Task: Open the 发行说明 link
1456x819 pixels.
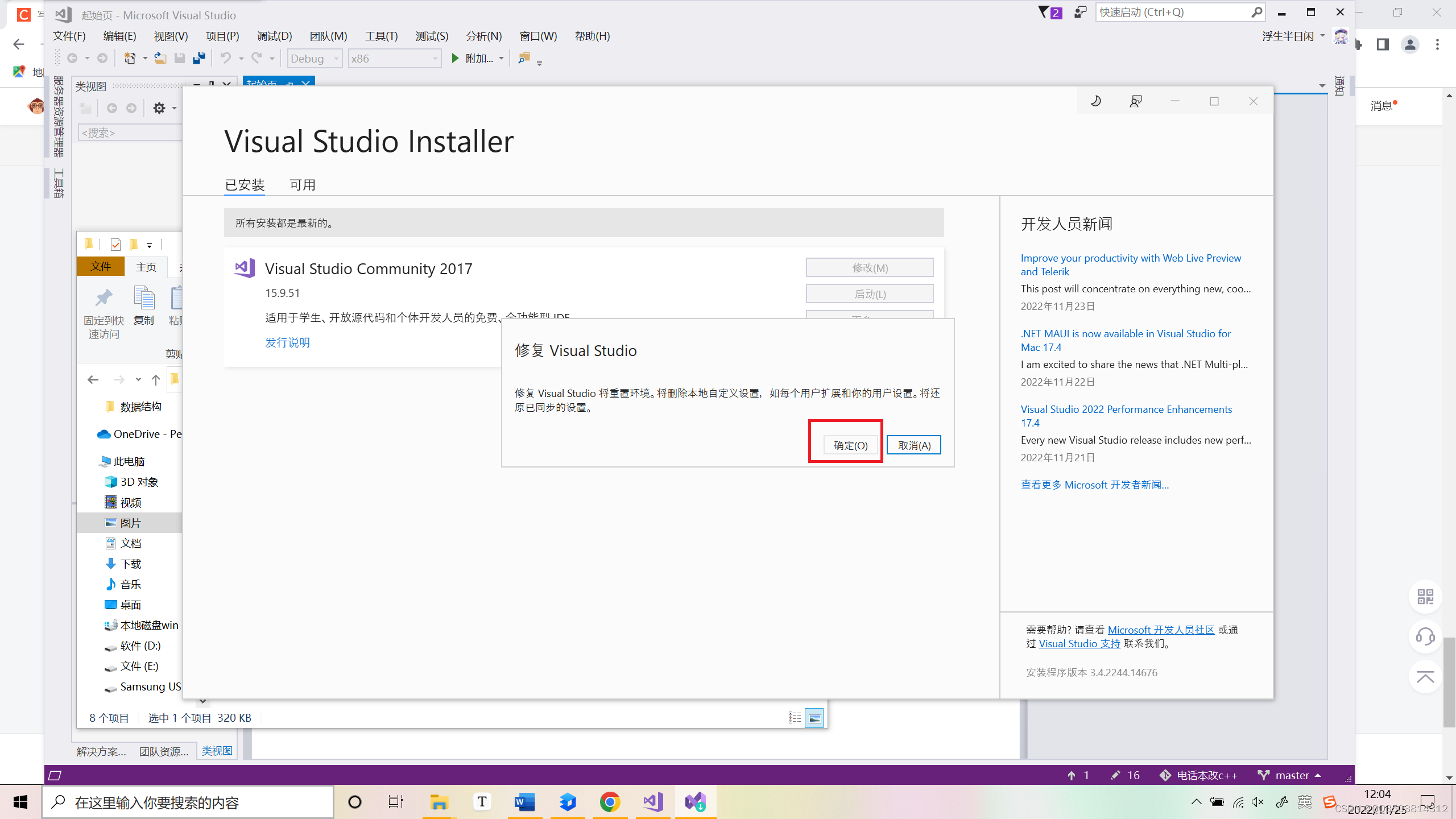Action: pos(287,342)
